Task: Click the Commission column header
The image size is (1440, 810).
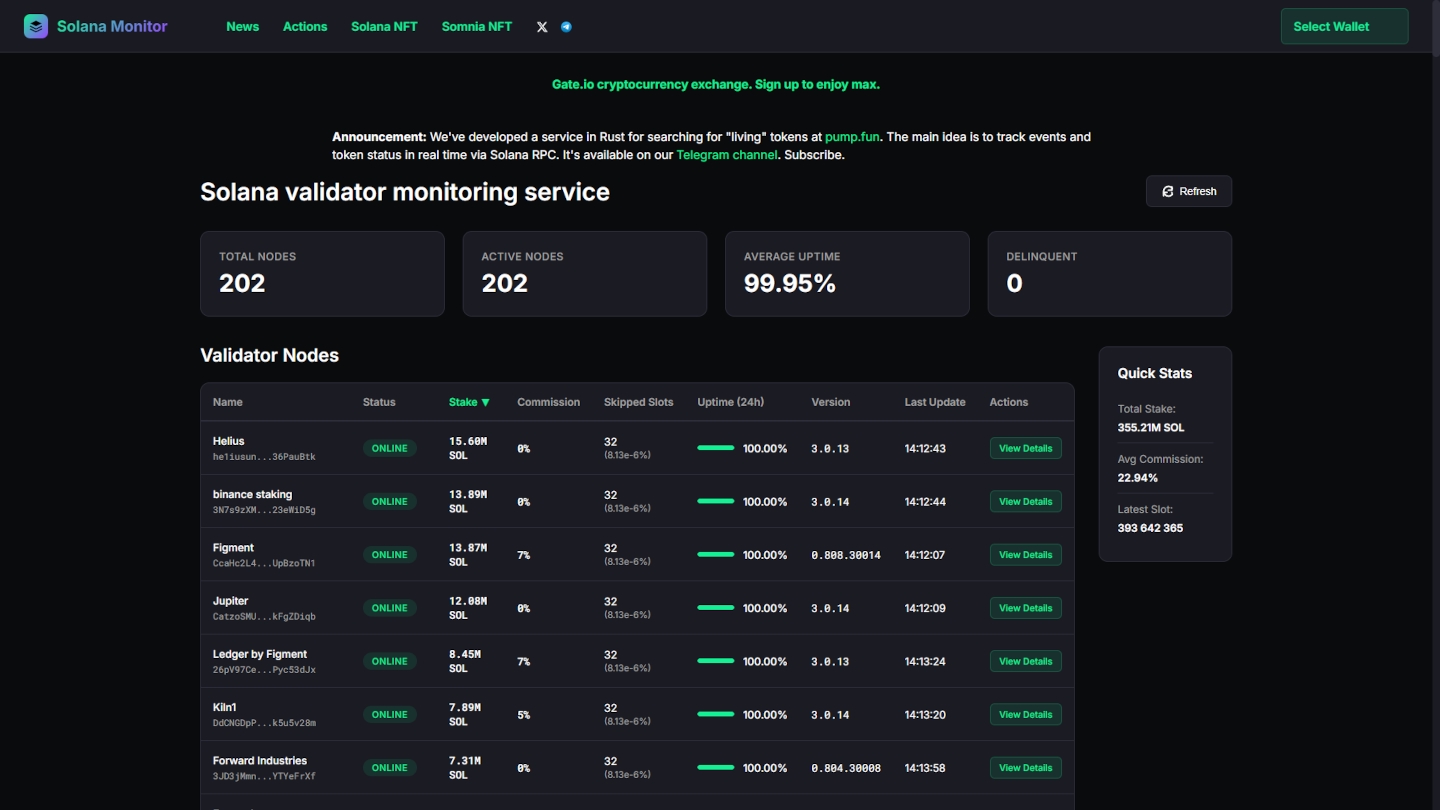Action: click(x=548, y=402)
